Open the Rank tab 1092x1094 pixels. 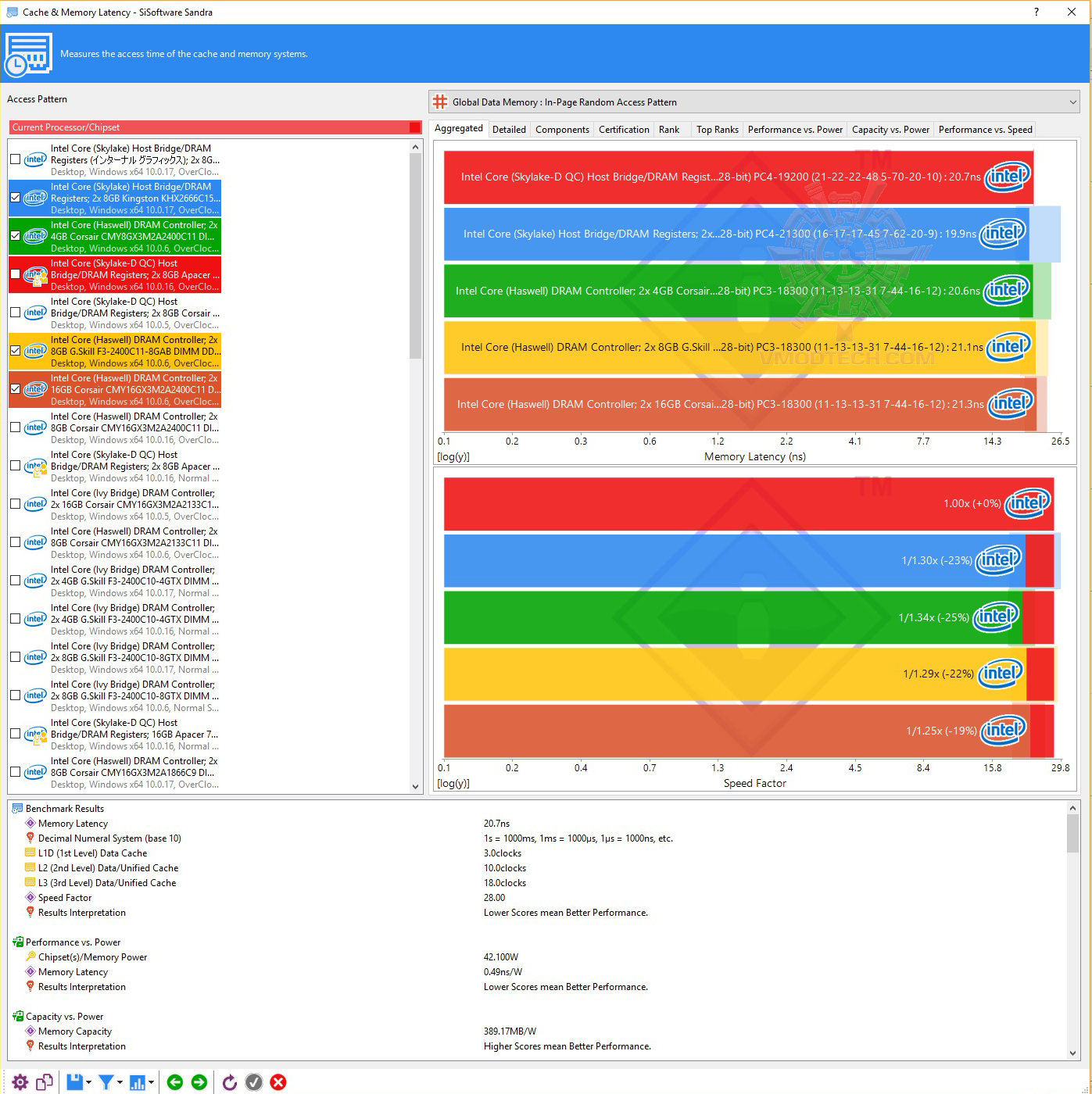[669, 130]
